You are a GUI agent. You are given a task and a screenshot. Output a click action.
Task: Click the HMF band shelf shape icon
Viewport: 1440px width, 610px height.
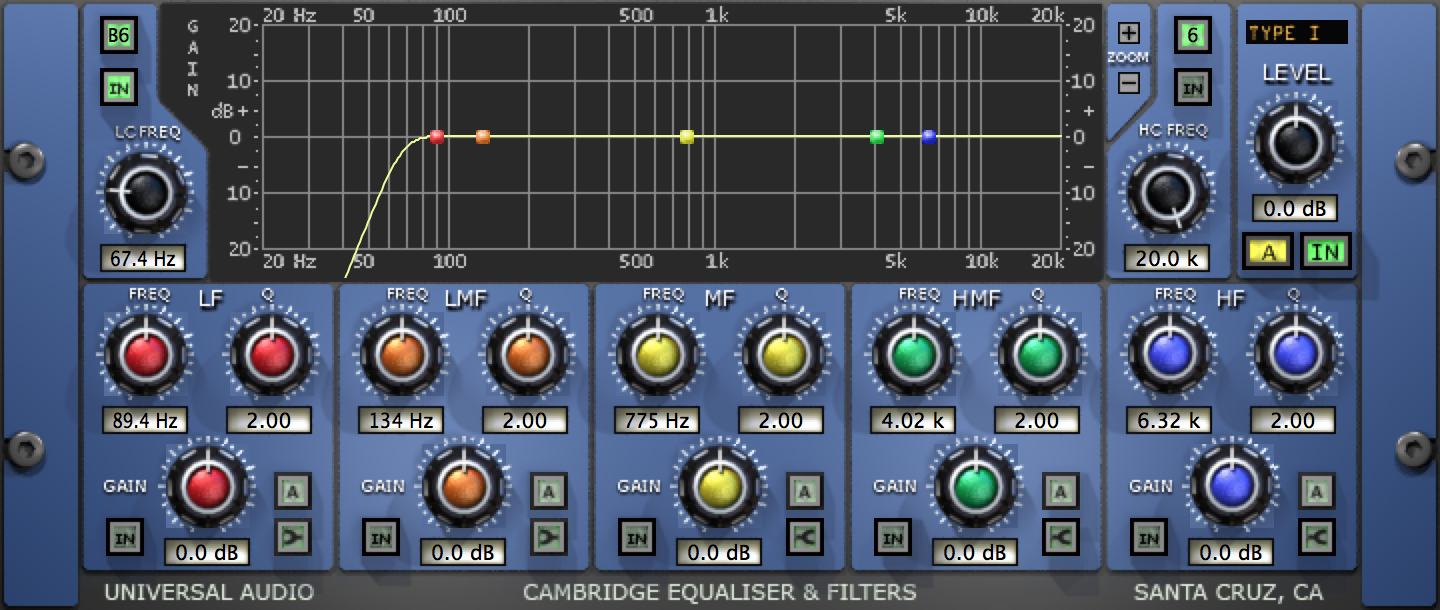pos(1061,537)
